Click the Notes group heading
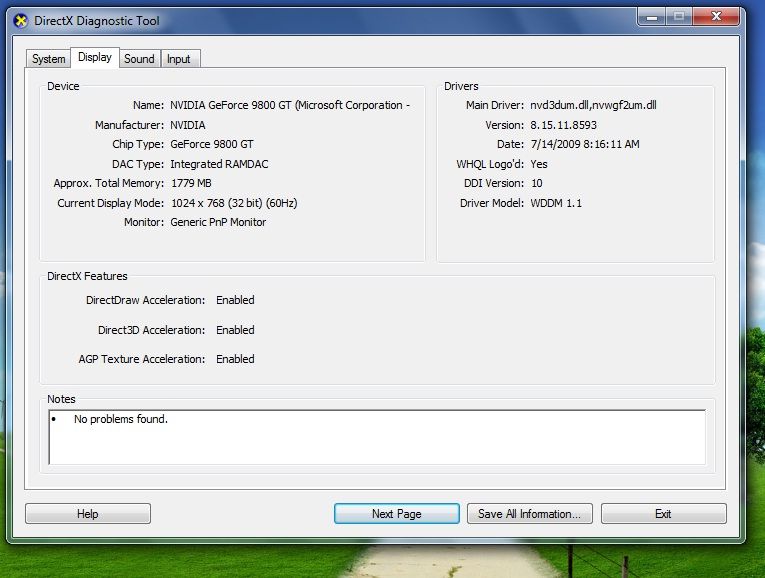Image resolution: width=765 pixels, height=578 pixels. pyautogui.click(x=61, y=399)
